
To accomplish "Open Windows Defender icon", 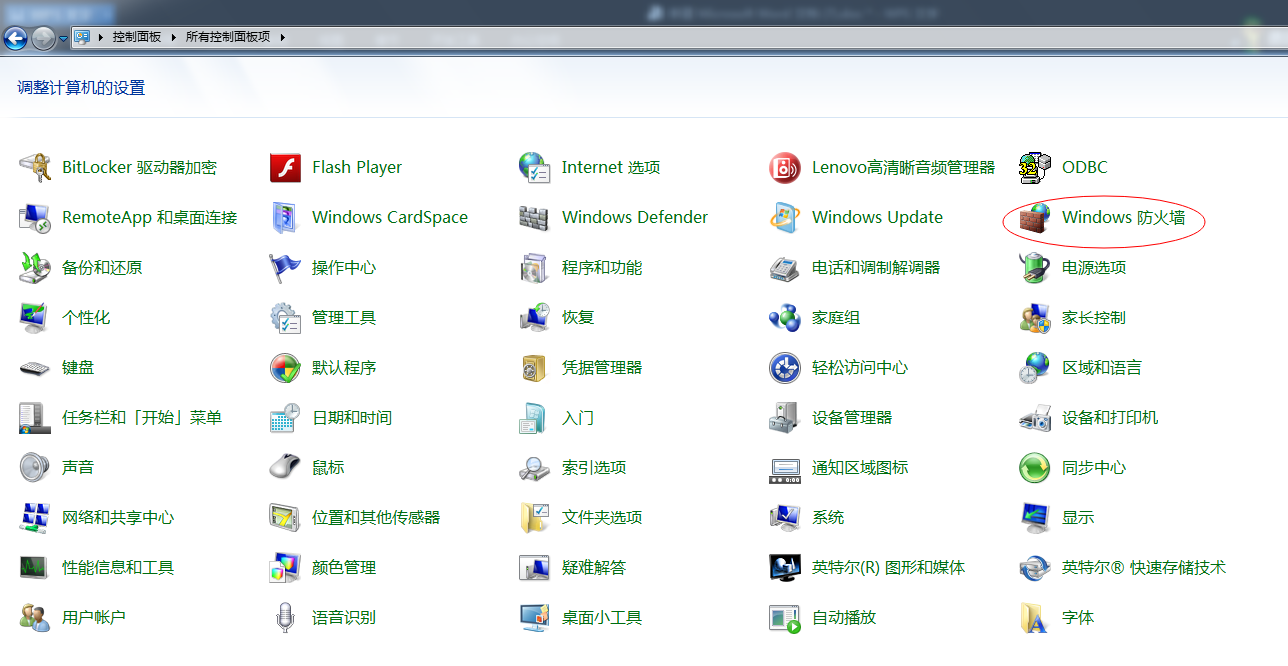I will pyautogui.click(x=535, y=218).
